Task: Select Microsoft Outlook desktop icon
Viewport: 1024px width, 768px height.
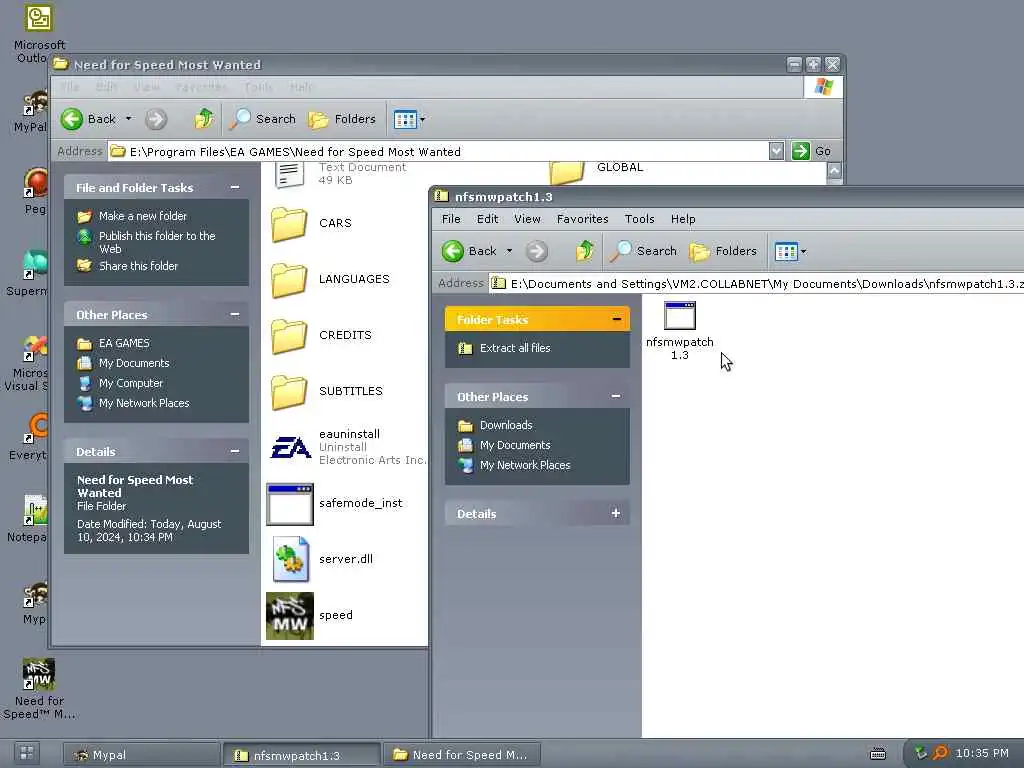Action: pyautogui.click(x=39, y=33)
